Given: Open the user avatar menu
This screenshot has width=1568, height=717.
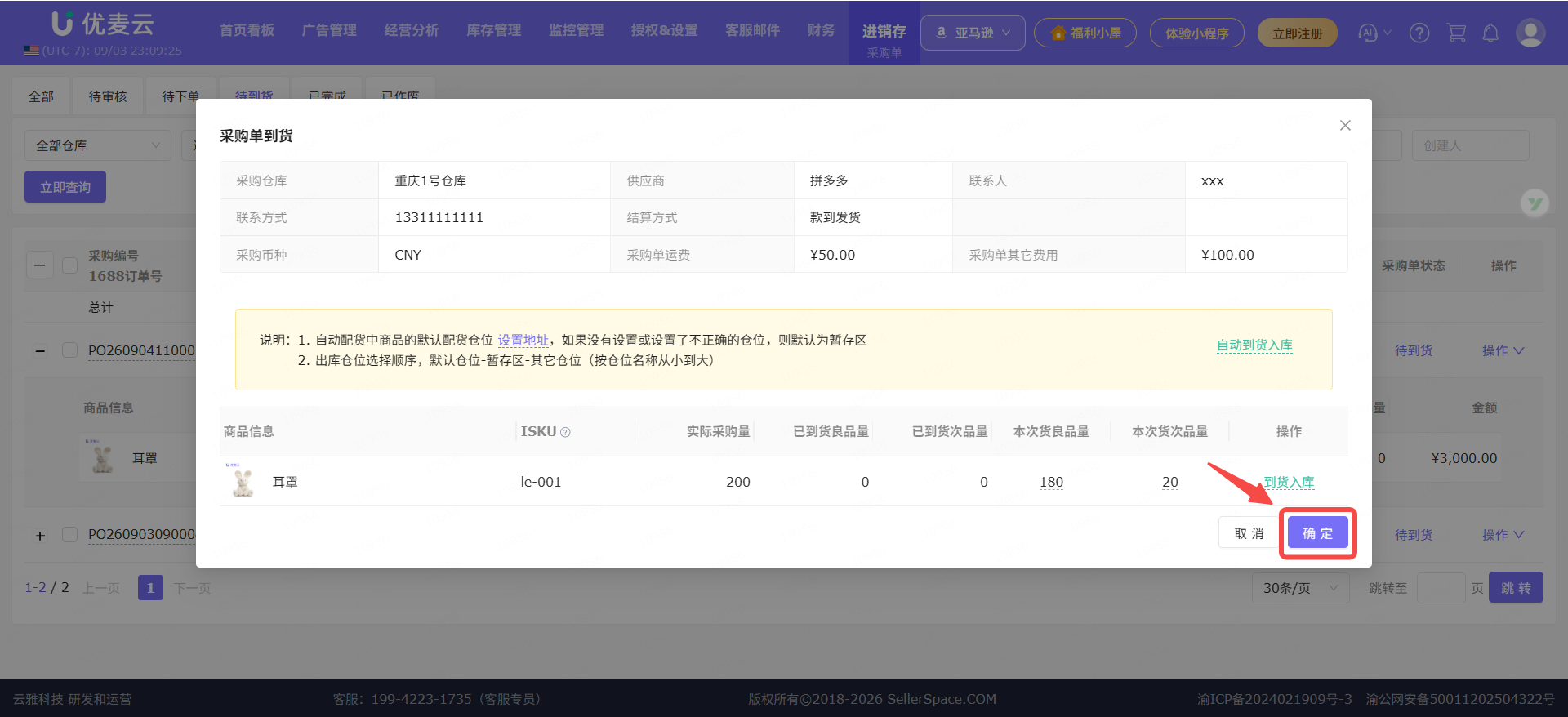Looking at the screenshot, I should [1530, 33].
